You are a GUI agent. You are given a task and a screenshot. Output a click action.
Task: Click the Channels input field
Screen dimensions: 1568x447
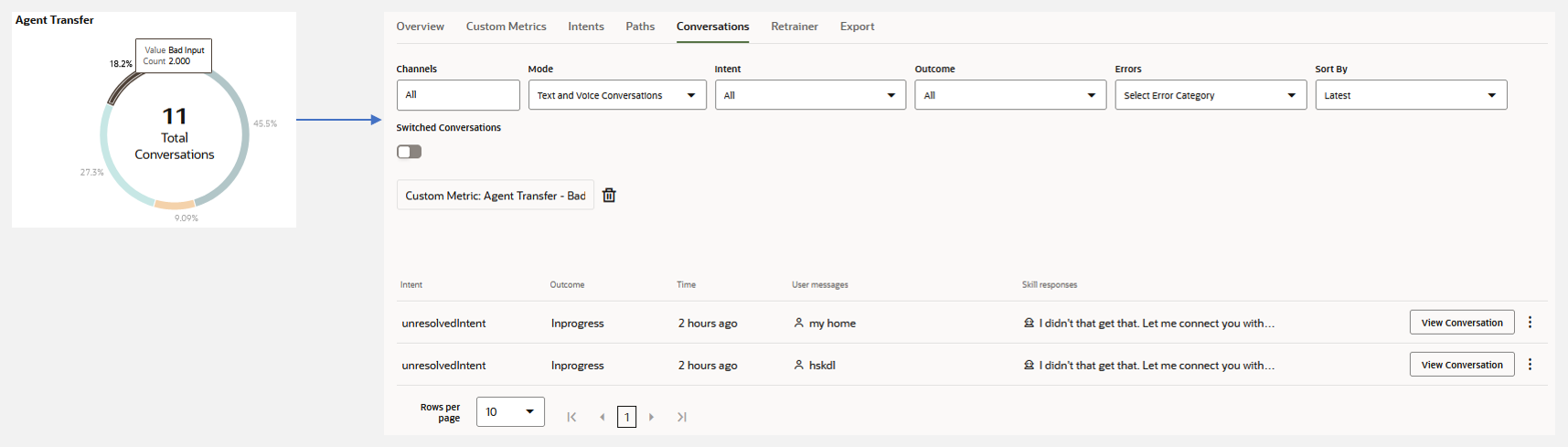pyautogui.click(x=457, y=95)
